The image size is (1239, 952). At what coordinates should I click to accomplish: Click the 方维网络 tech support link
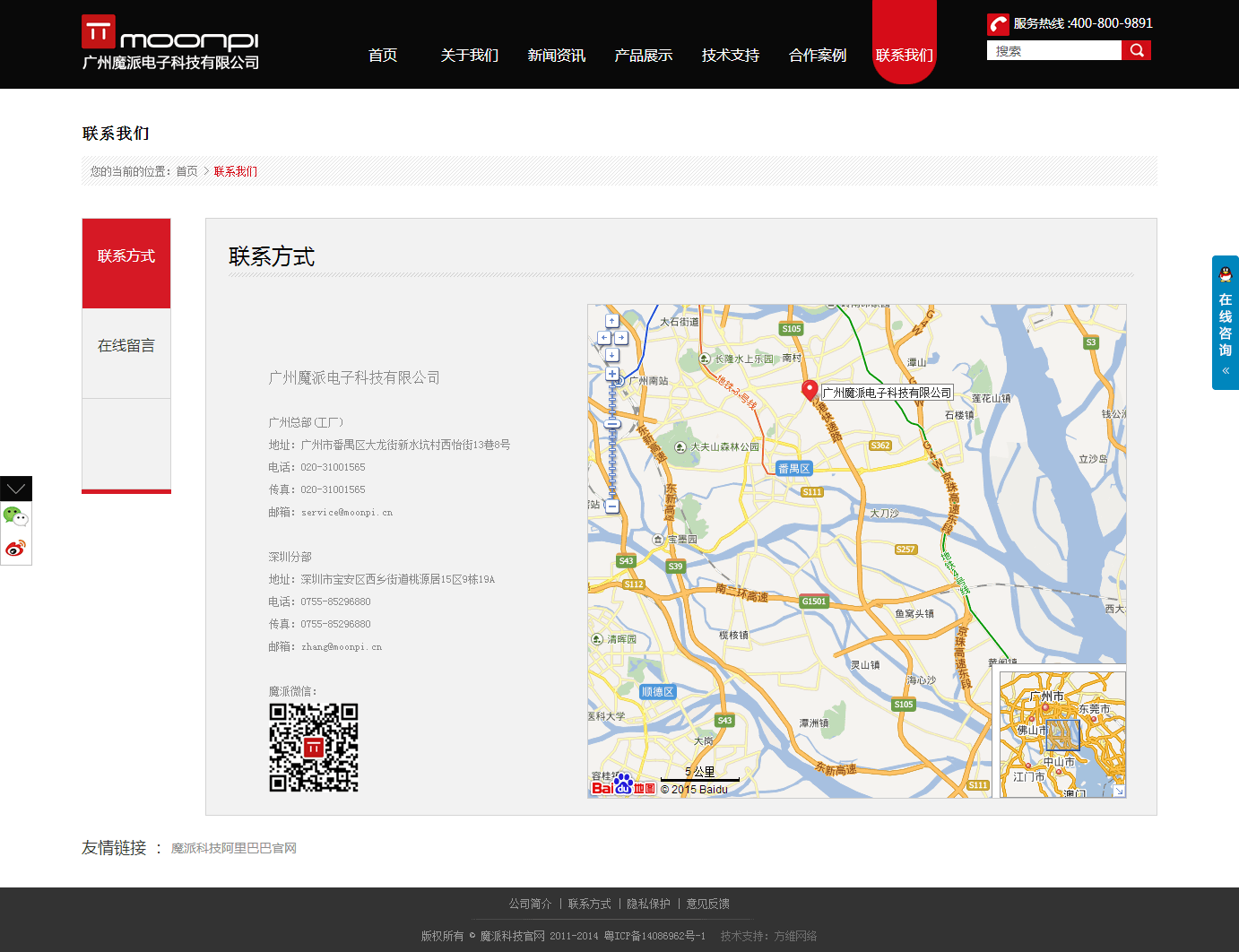796,936
